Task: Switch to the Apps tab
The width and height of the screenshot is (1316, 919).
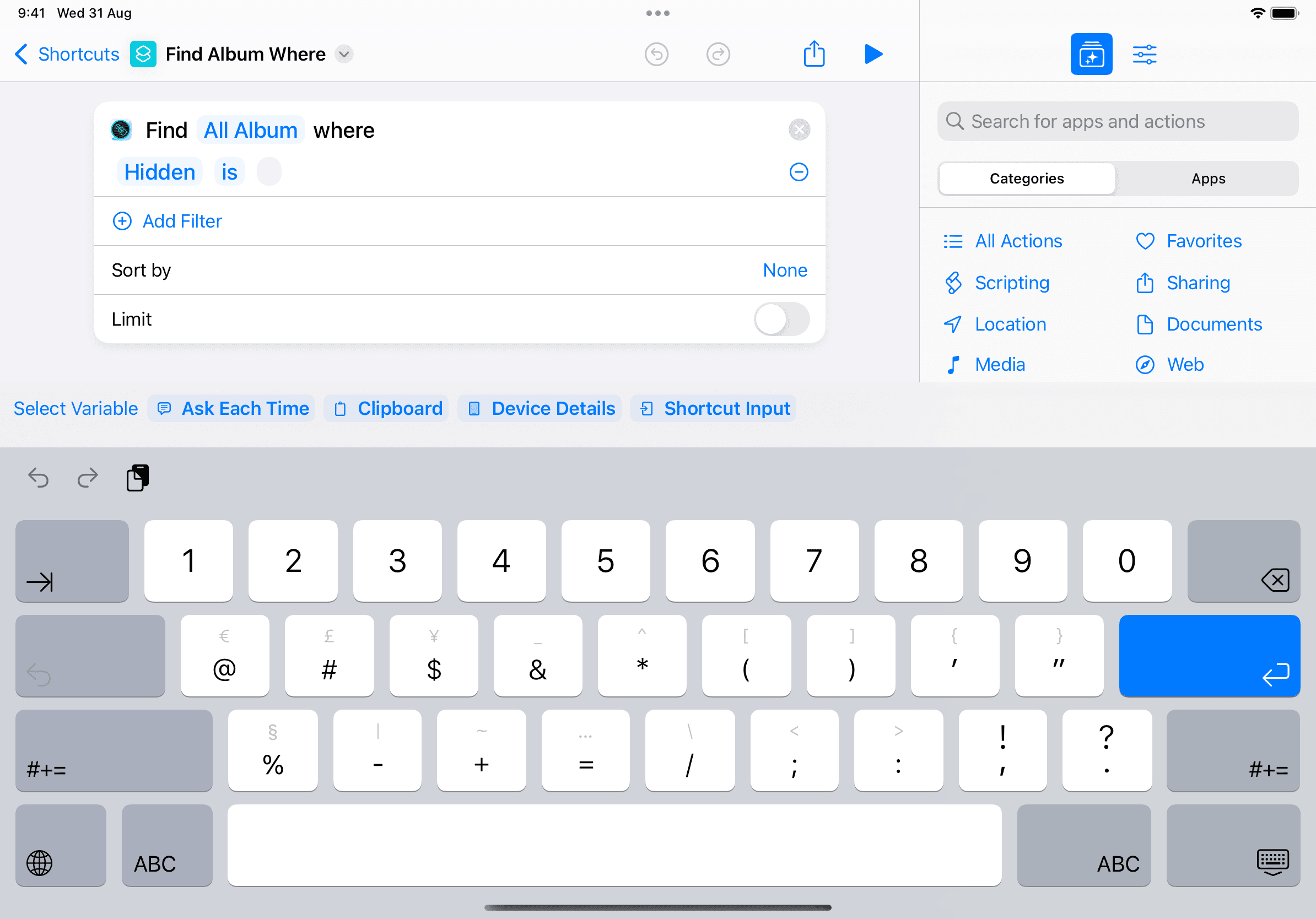Action: tap(1207, 179)
